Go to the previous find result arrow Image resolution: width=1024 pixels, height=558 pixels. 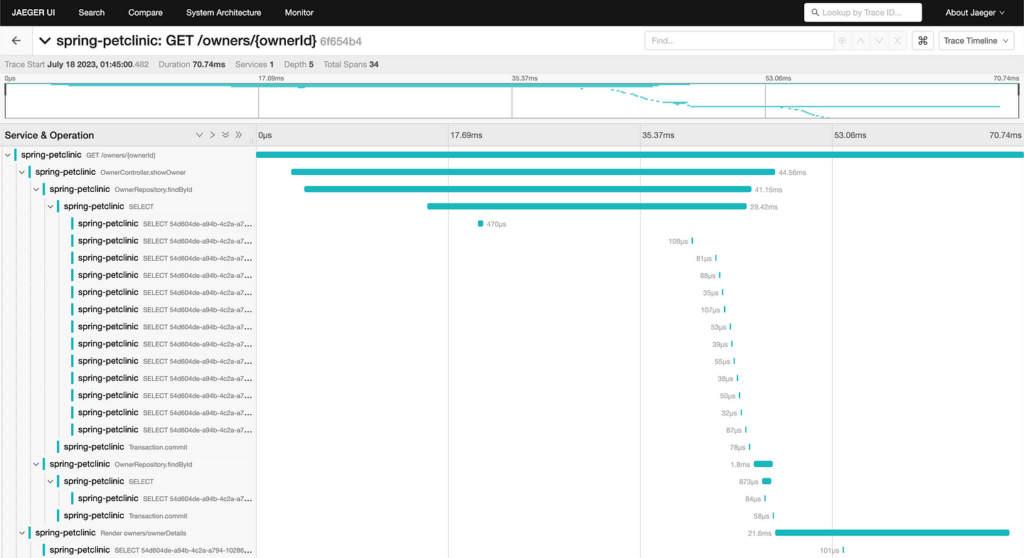click(x=861, y=41)
